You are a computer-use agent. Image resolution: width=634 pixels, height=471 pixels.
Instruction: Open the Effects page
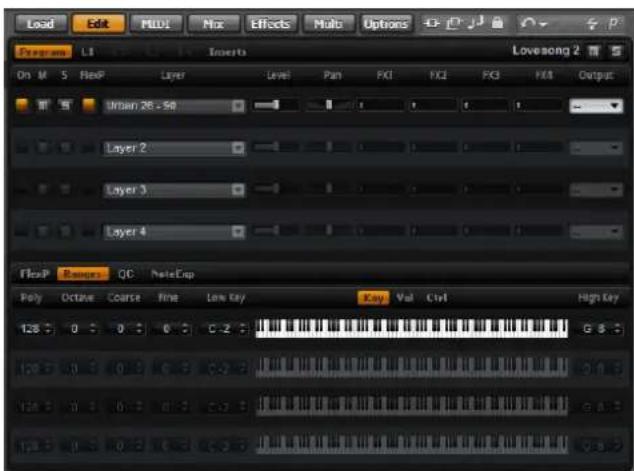271,23
